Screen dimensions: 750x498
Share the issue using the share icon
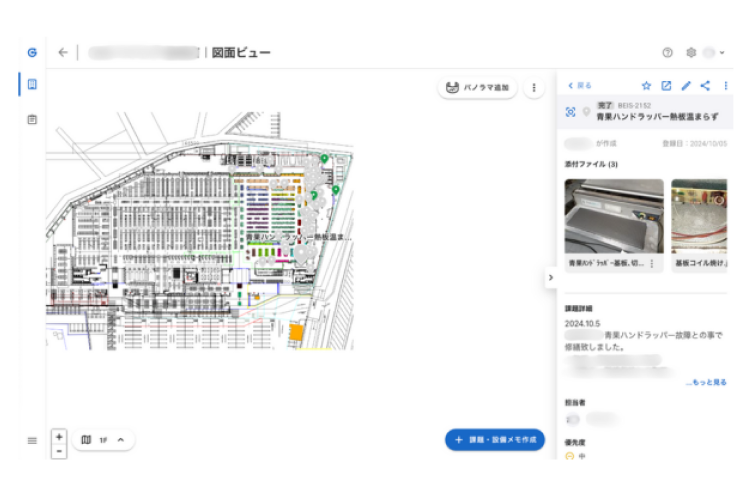(x=705, y=86)
